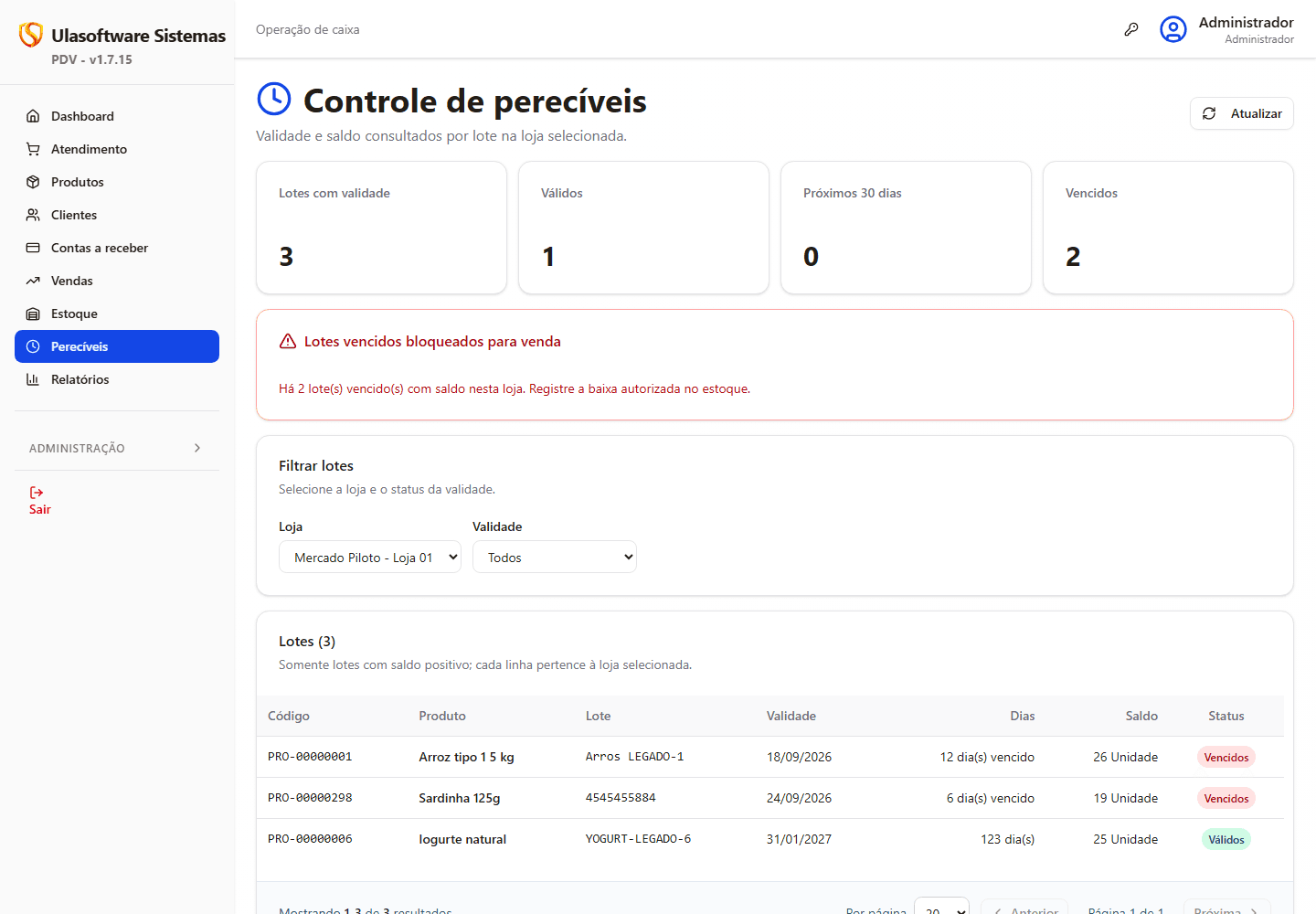Open Atendimento from the sidebar
The width and height of the screenshot is (1316, 914).
pos(117,149)
